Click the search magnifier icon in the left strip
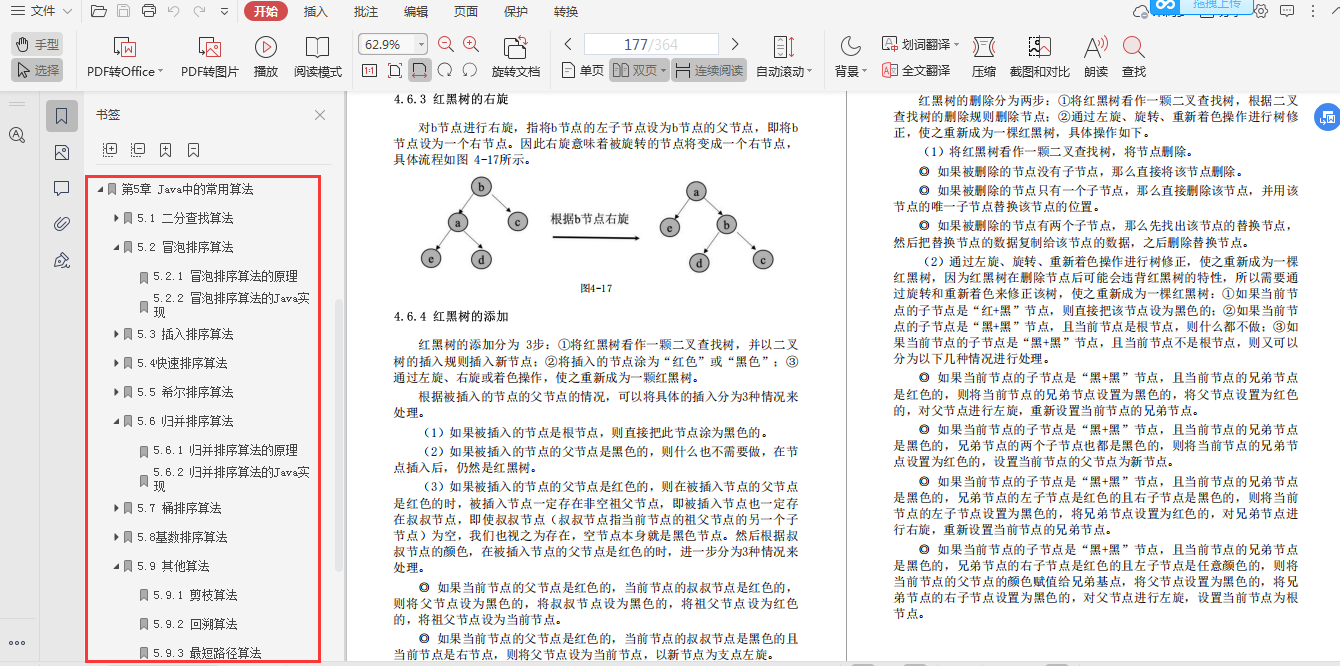This screenshot has width=1340, height=666. (x=16, y=135)
